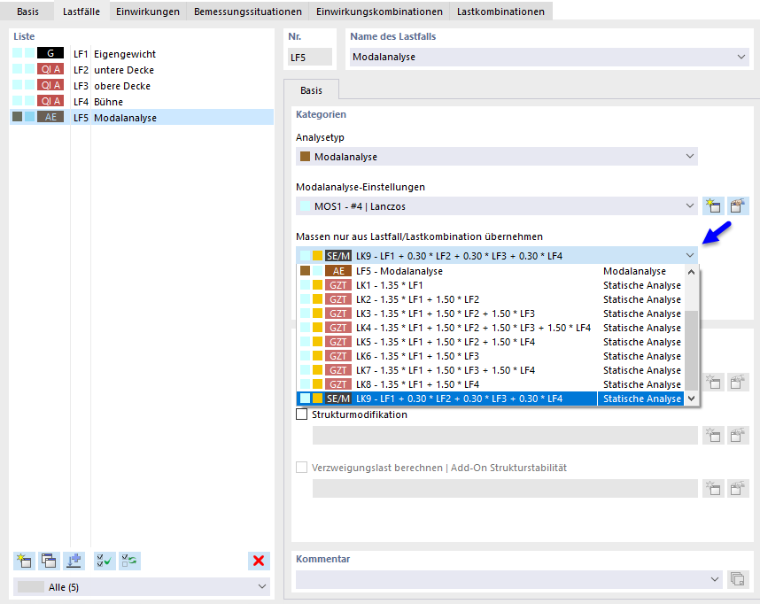The height and width of the screenshot is (604, 760).
Task: Create new modal analysis settings icon
Action: 713,206
